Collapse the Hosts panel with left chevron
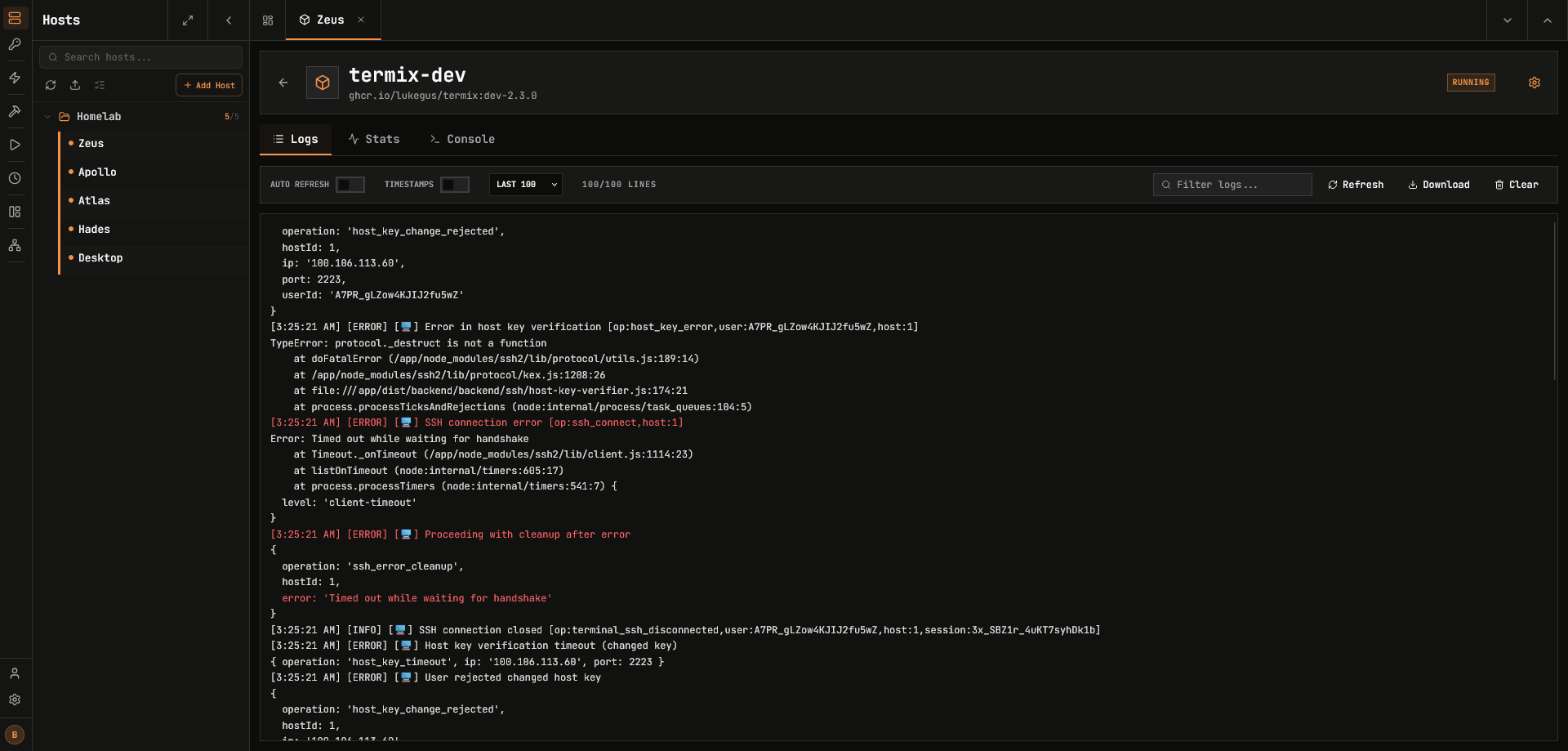1568x751 pixels. click(229, 20)
